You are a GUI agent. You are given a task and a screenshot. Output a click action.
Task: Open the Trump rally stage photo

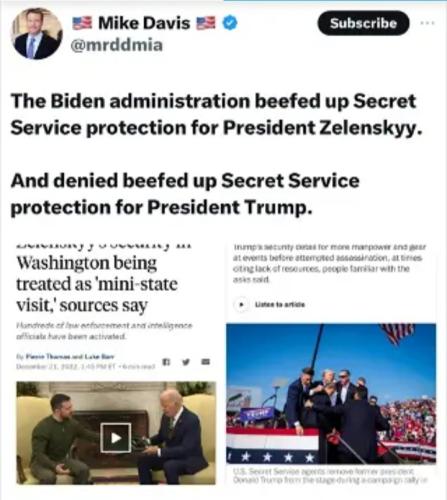click(331, 393)
